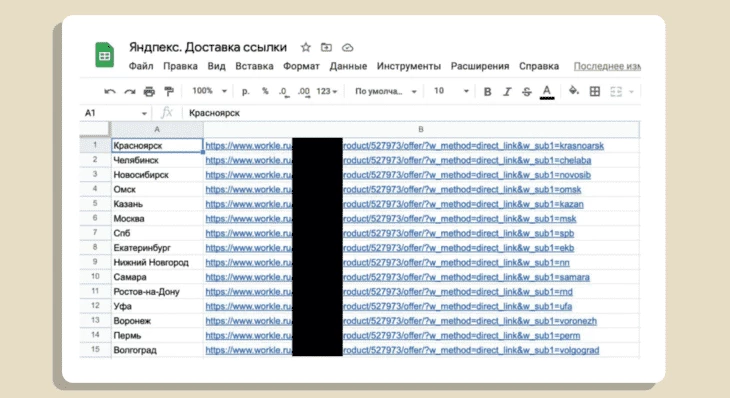The height and width of the screenshot is (398, 730).
Task: Open the A1 name box dropdown
Action: point(144,113)
